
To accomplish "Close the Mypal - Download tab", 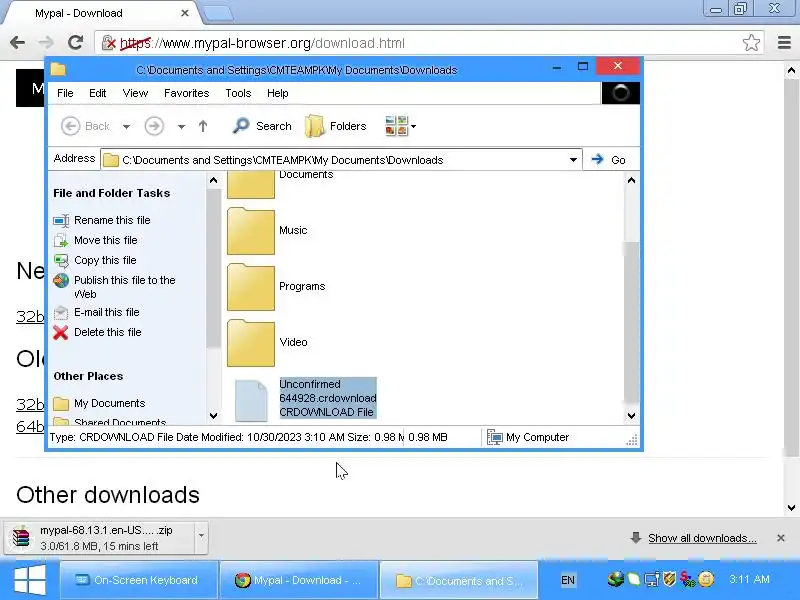I will pos(185,13).
